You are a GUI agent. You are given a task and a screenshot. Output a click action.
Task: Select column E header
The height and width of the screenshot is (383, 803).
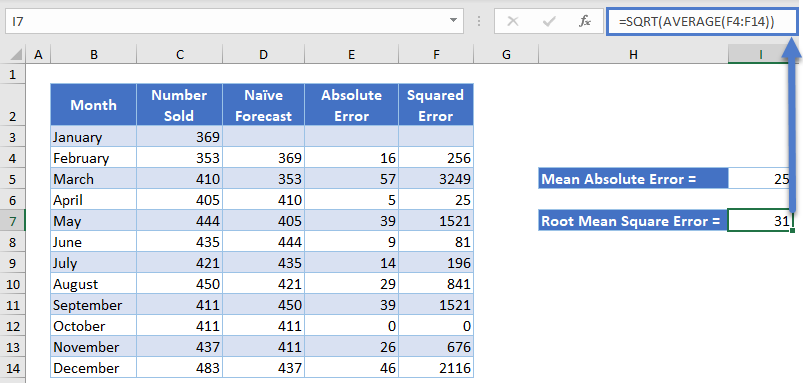(351, 55)
